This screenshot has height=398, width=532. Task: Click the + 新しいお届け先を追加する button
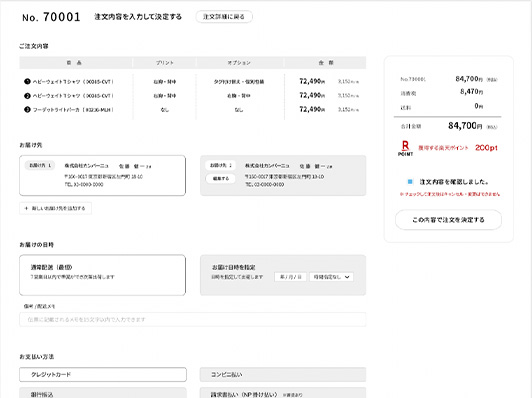click(x=55, y=208)
